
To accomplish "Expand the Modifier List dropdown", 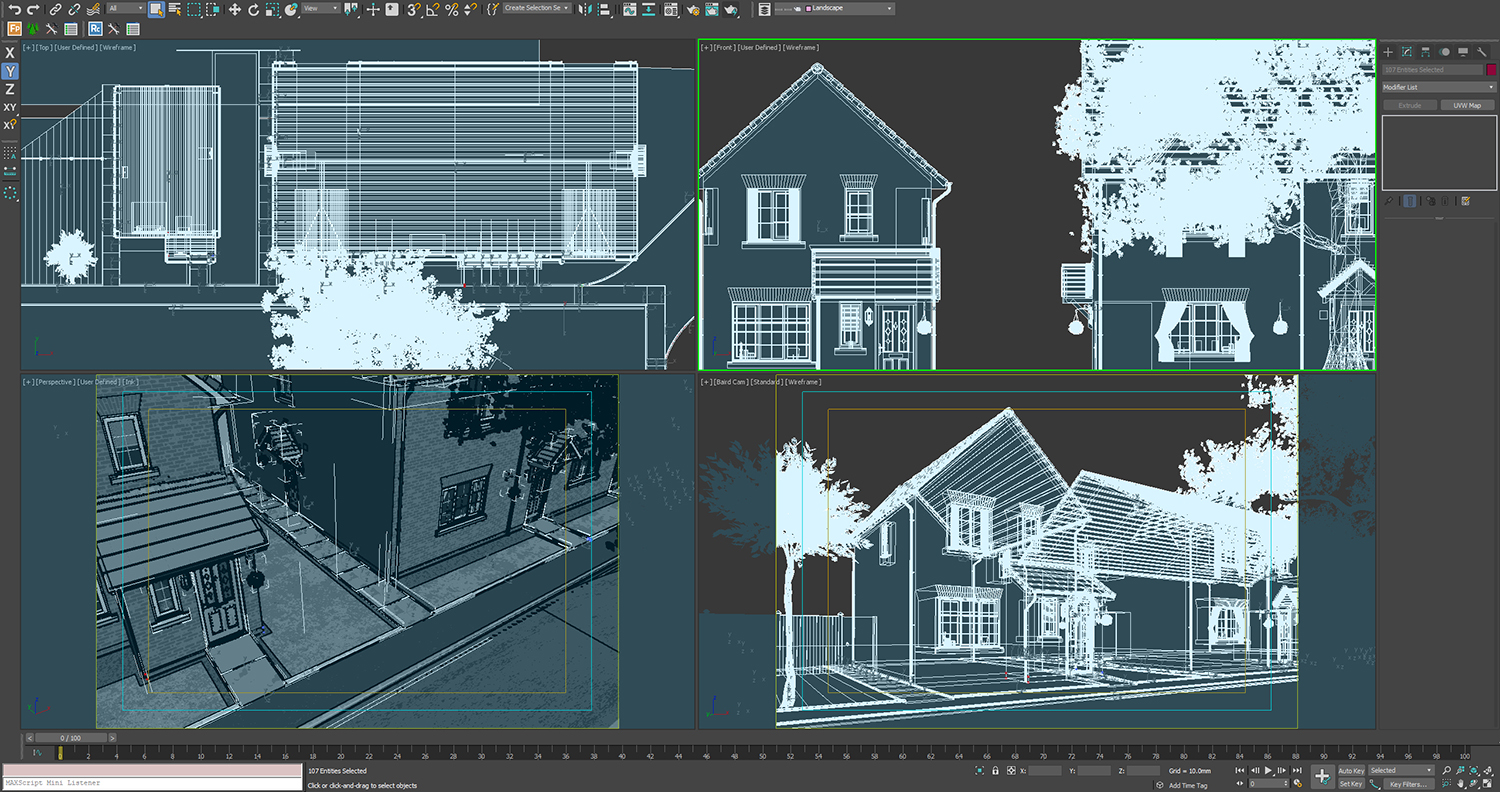I will click(1439, 87).
